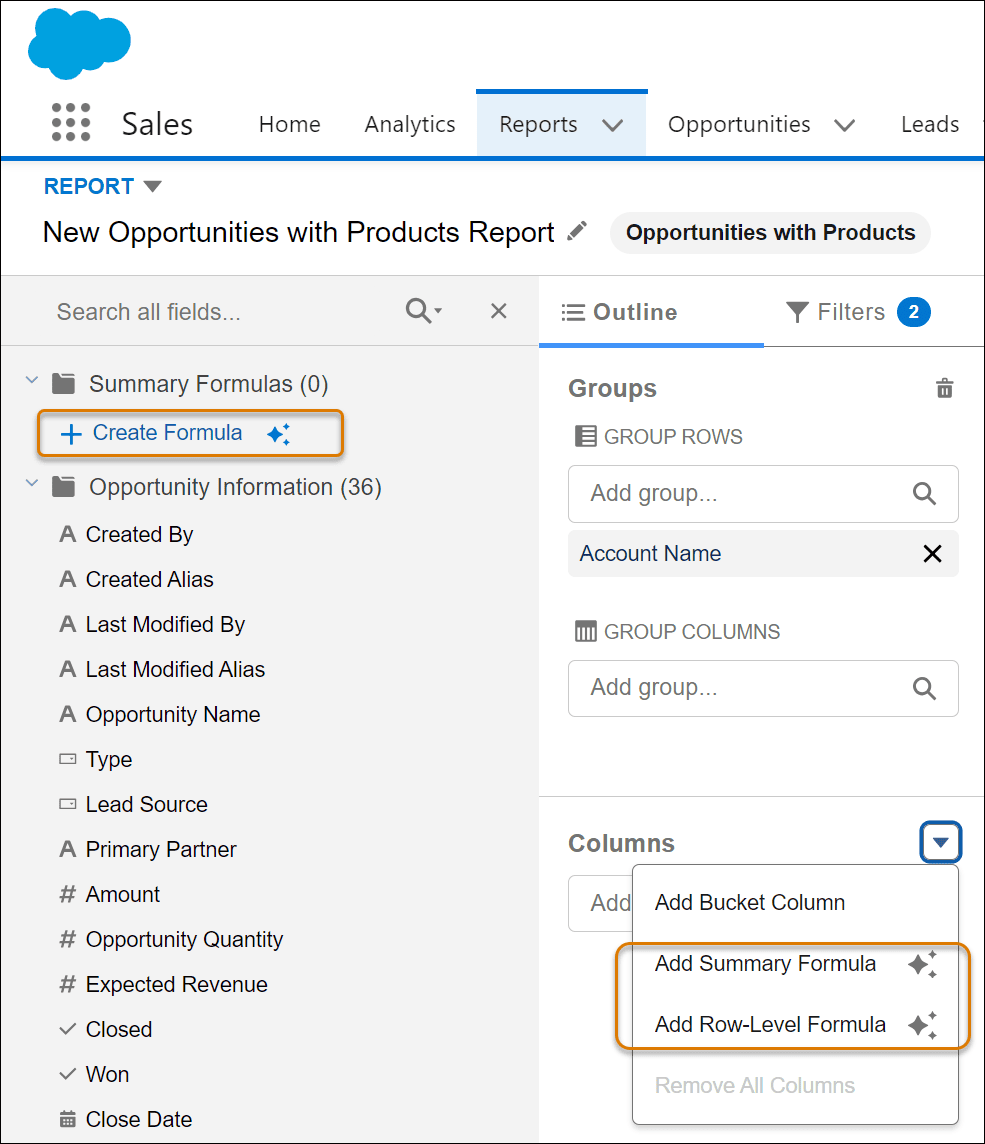Click magnifier icon in Group Columns field
Image resolution: width=985 pixels, height=1144 pixels.
coord(924,688)
